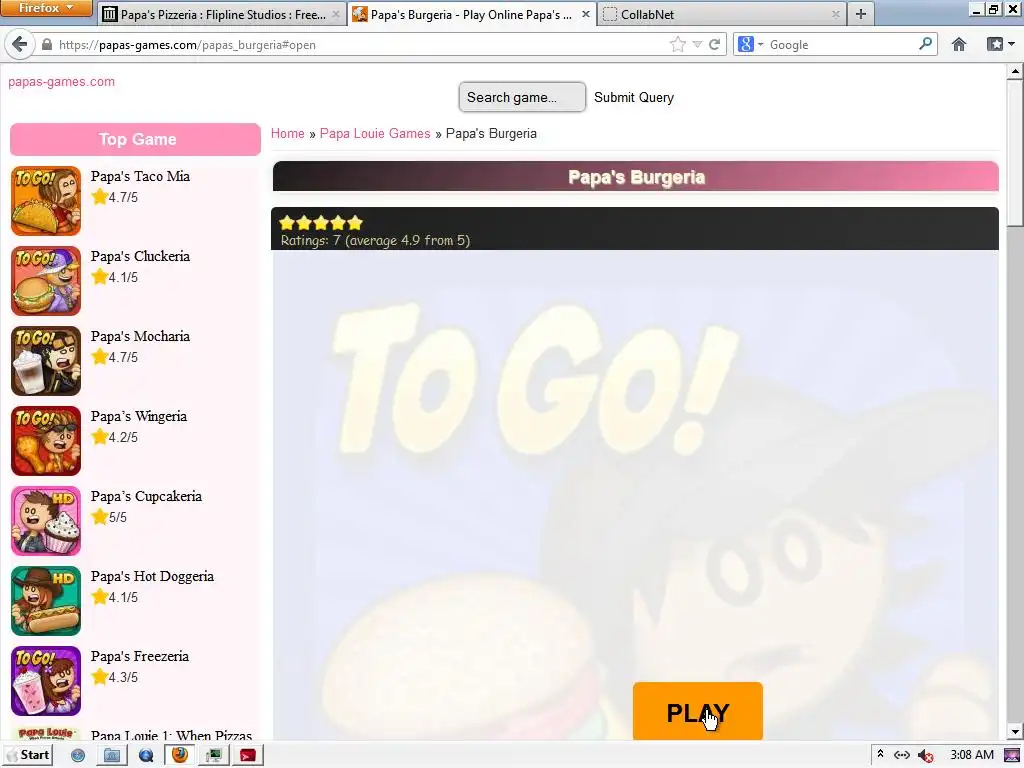
Task: Reload the current page
Action: (x=714, y=44)
